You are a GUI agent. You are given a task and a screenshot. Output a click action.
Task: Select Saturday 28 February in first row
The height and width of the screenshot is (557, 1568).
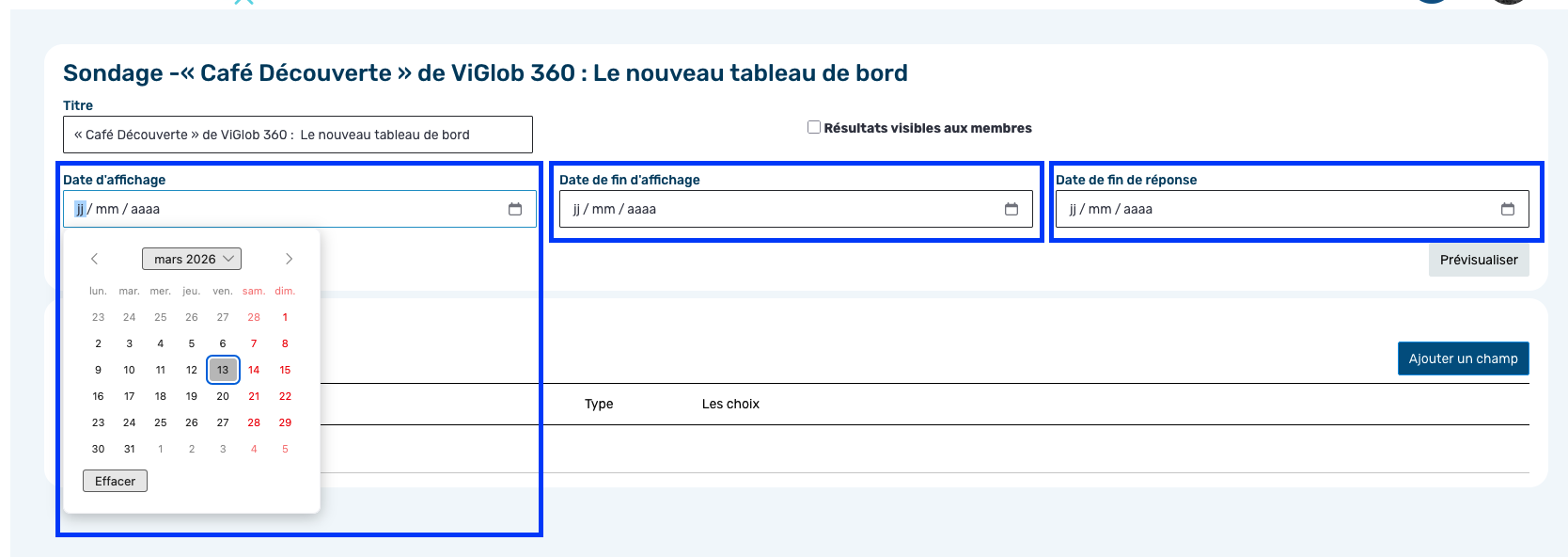pyautogui.click(x=254, y=317)
